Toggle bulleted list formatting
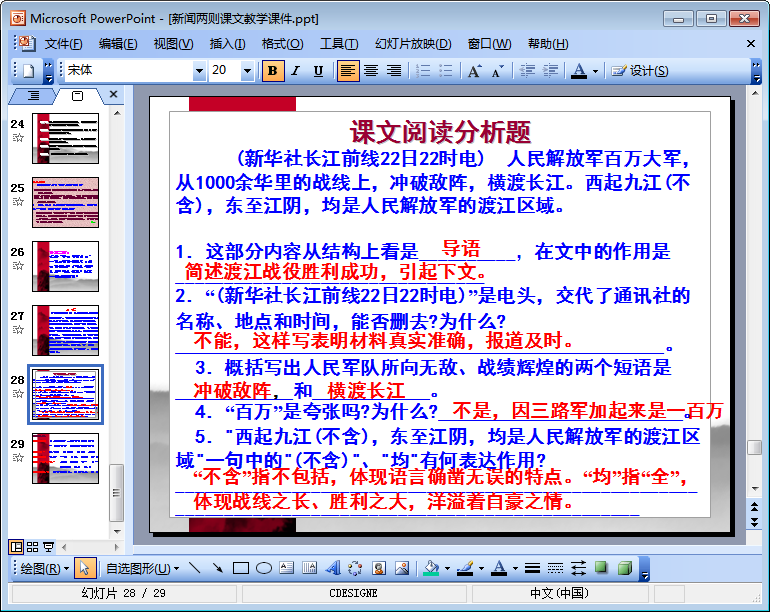 [445, 71]
